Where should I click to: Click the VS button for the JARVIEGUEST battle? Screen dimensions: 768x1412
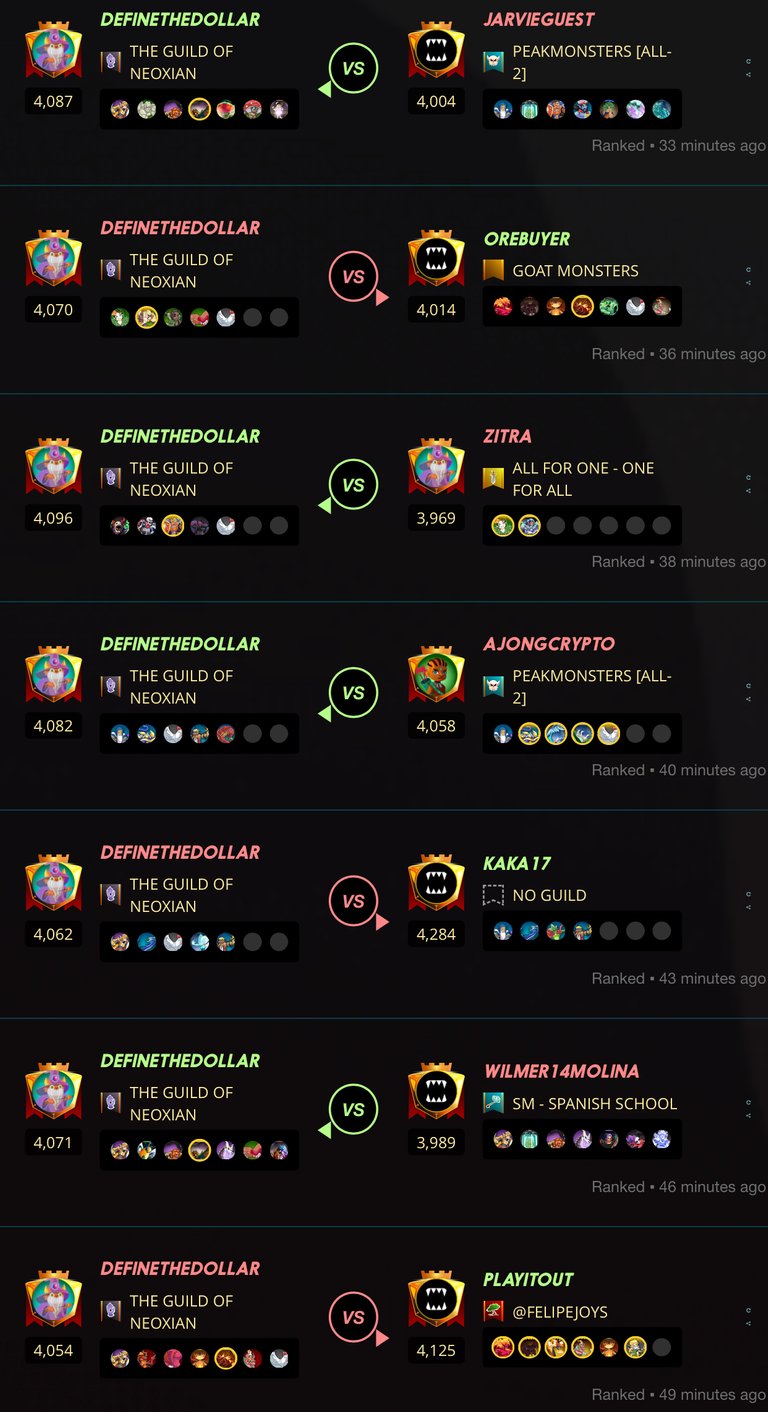(353, 69)
